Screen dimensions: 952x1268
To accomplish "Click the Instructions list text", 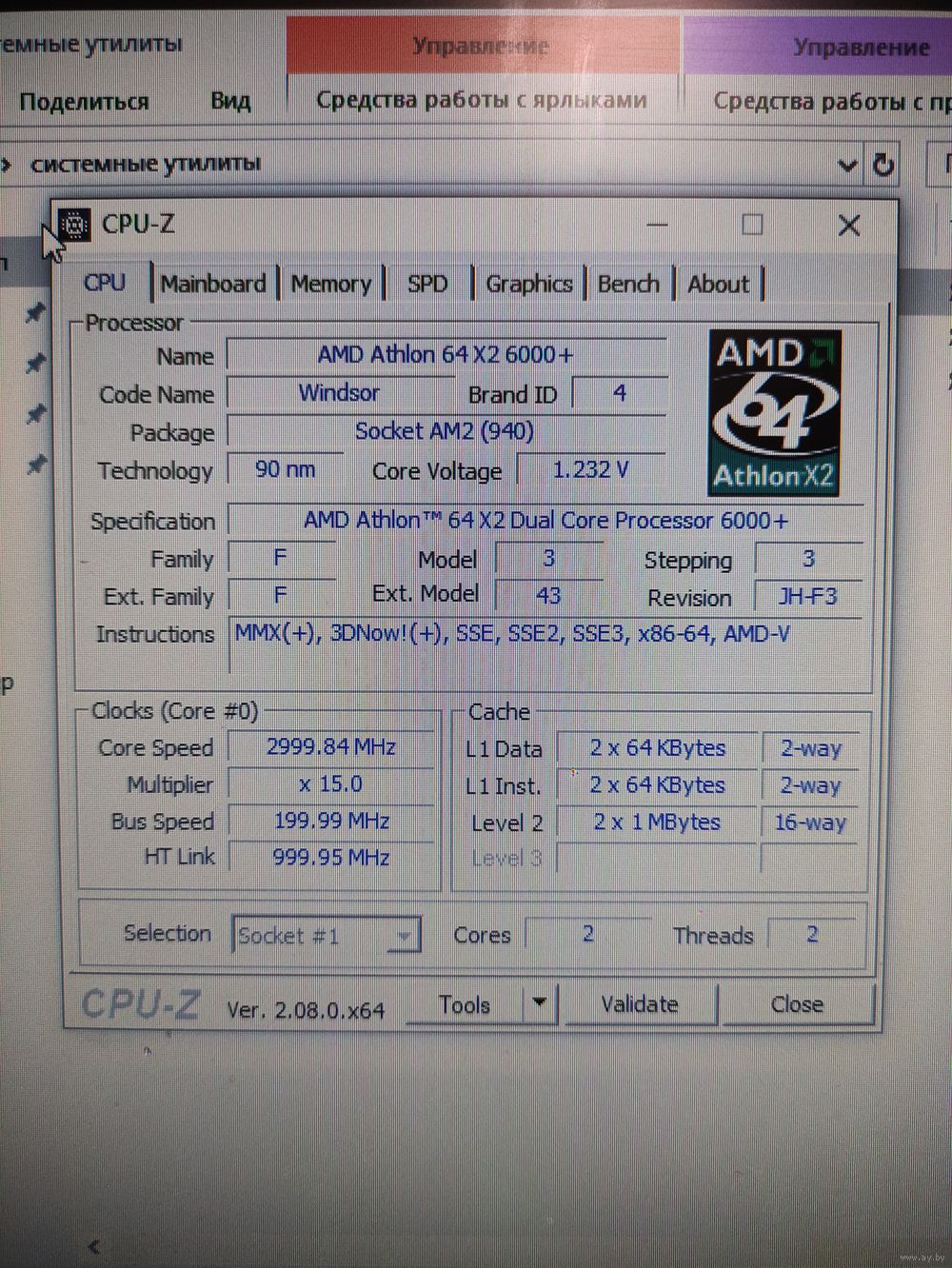I will [512, 634].
